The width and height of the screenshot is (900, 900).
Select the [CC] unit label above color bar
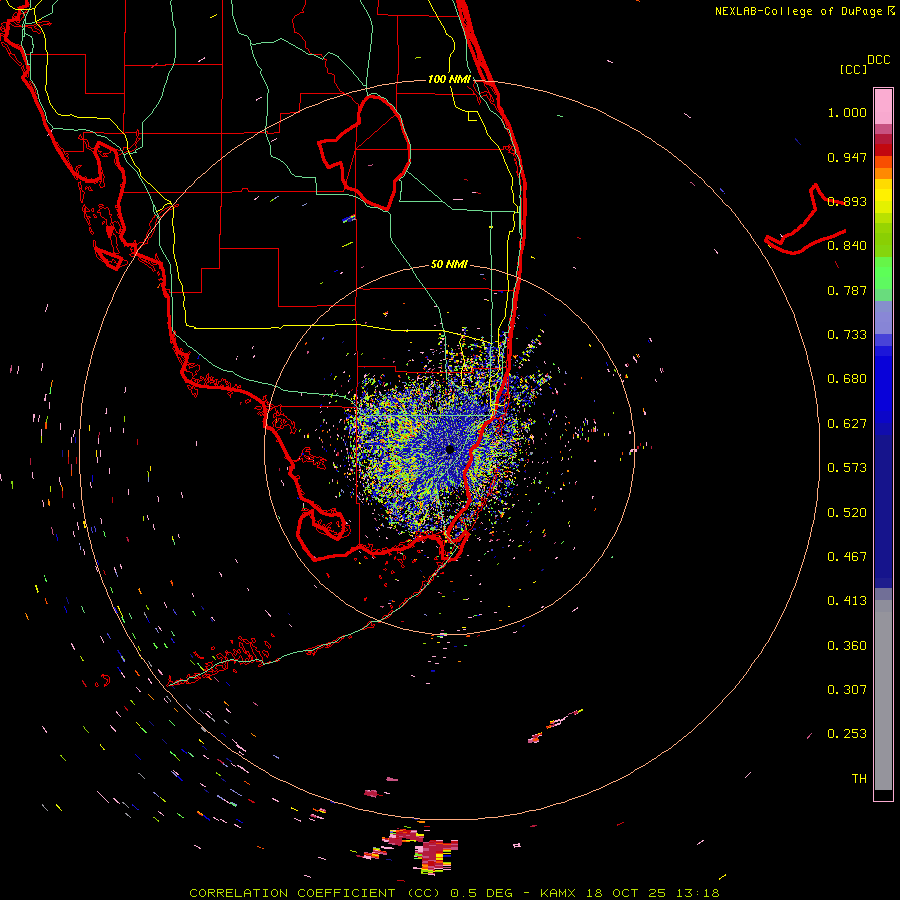853,69
